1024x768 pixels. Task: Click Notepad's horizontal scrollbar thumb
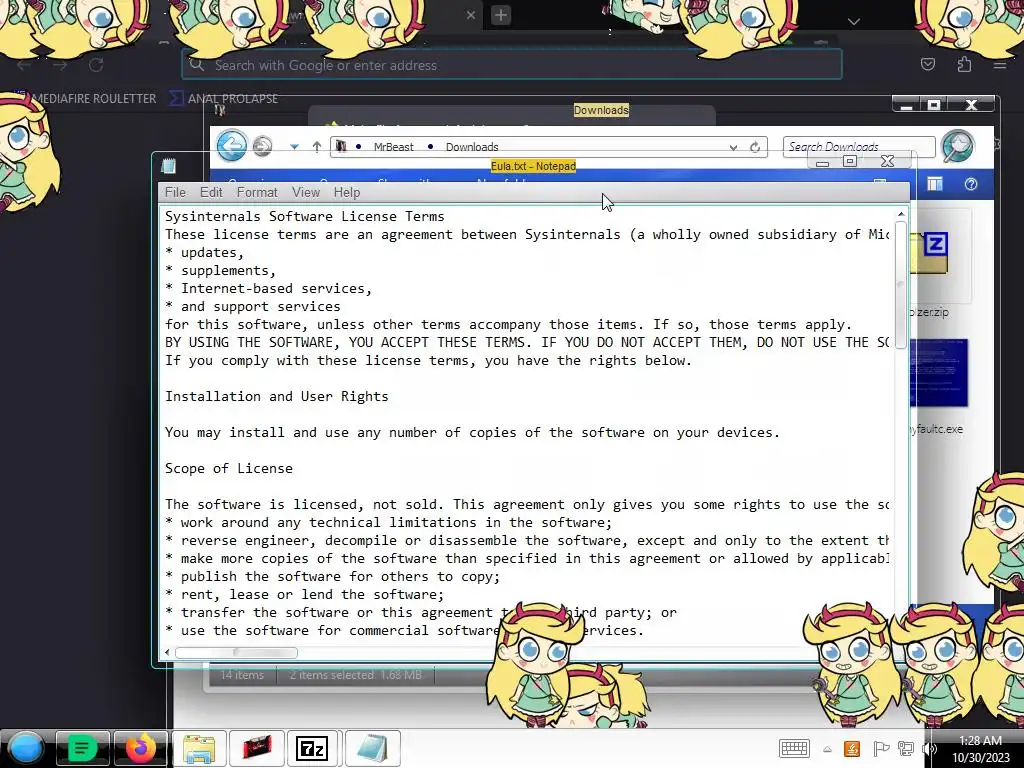tap(236, 652)
